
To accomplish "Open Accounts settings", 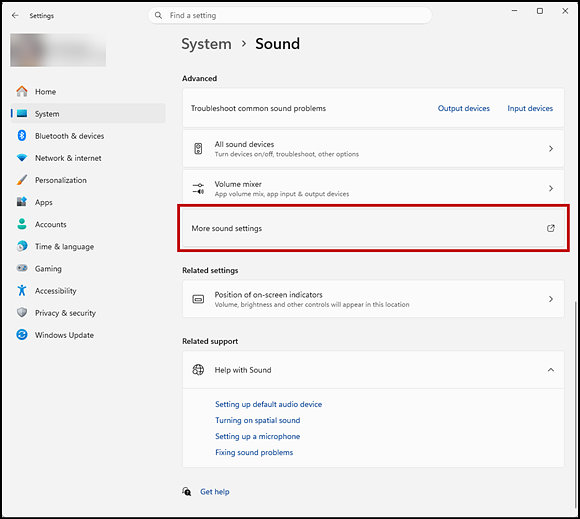I will pyautogui.click(x=88, y=224).
